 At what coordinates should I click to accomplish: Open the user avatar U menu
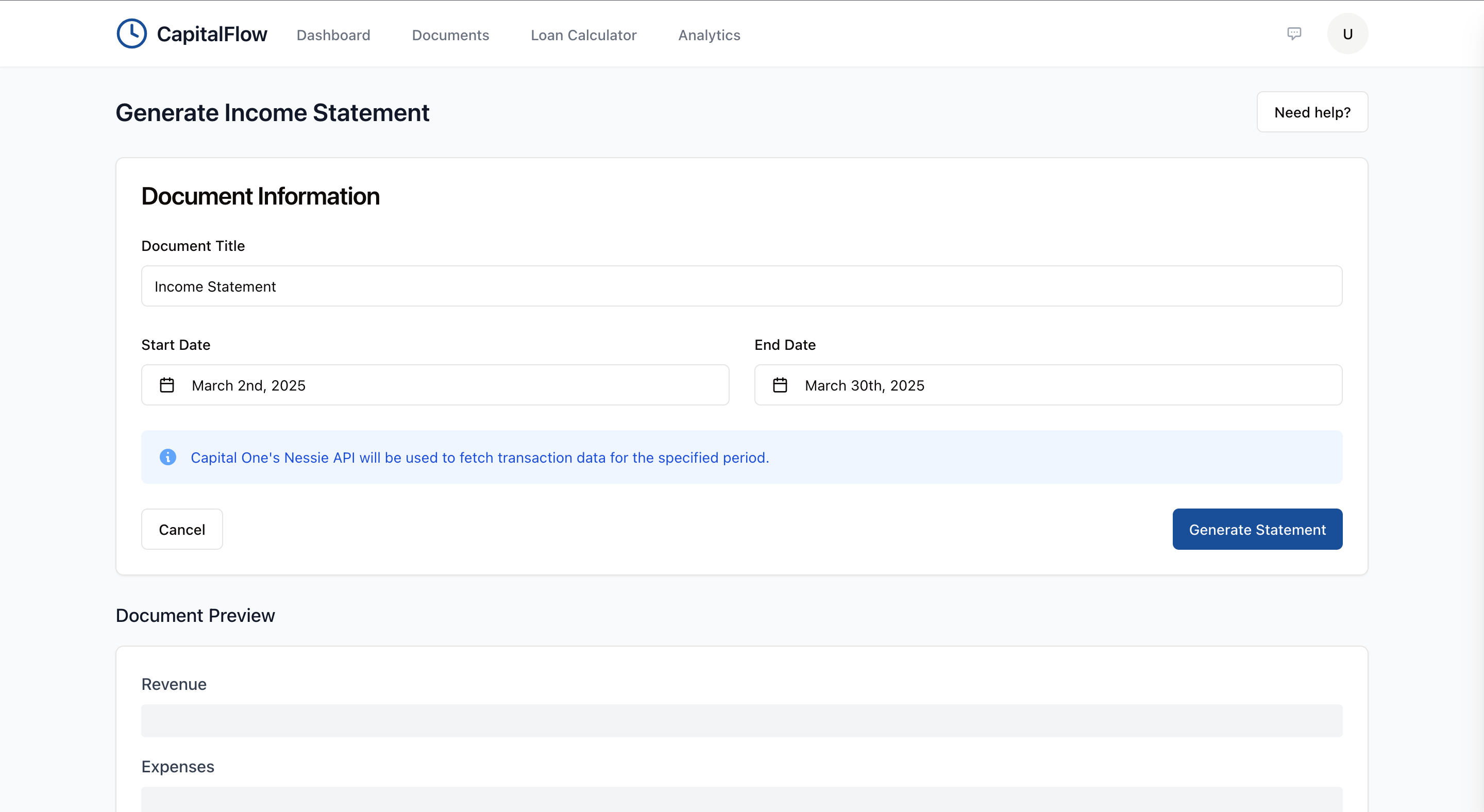(1347, 34)
